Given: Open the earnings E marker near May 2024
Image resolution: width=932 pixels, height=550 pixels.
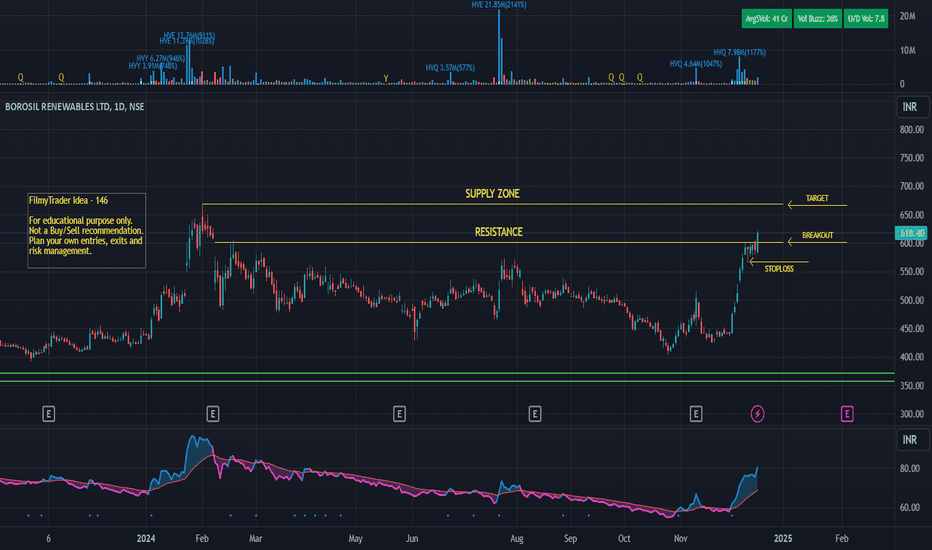Looking at the screenshot, I should click(x=399, y=414).
